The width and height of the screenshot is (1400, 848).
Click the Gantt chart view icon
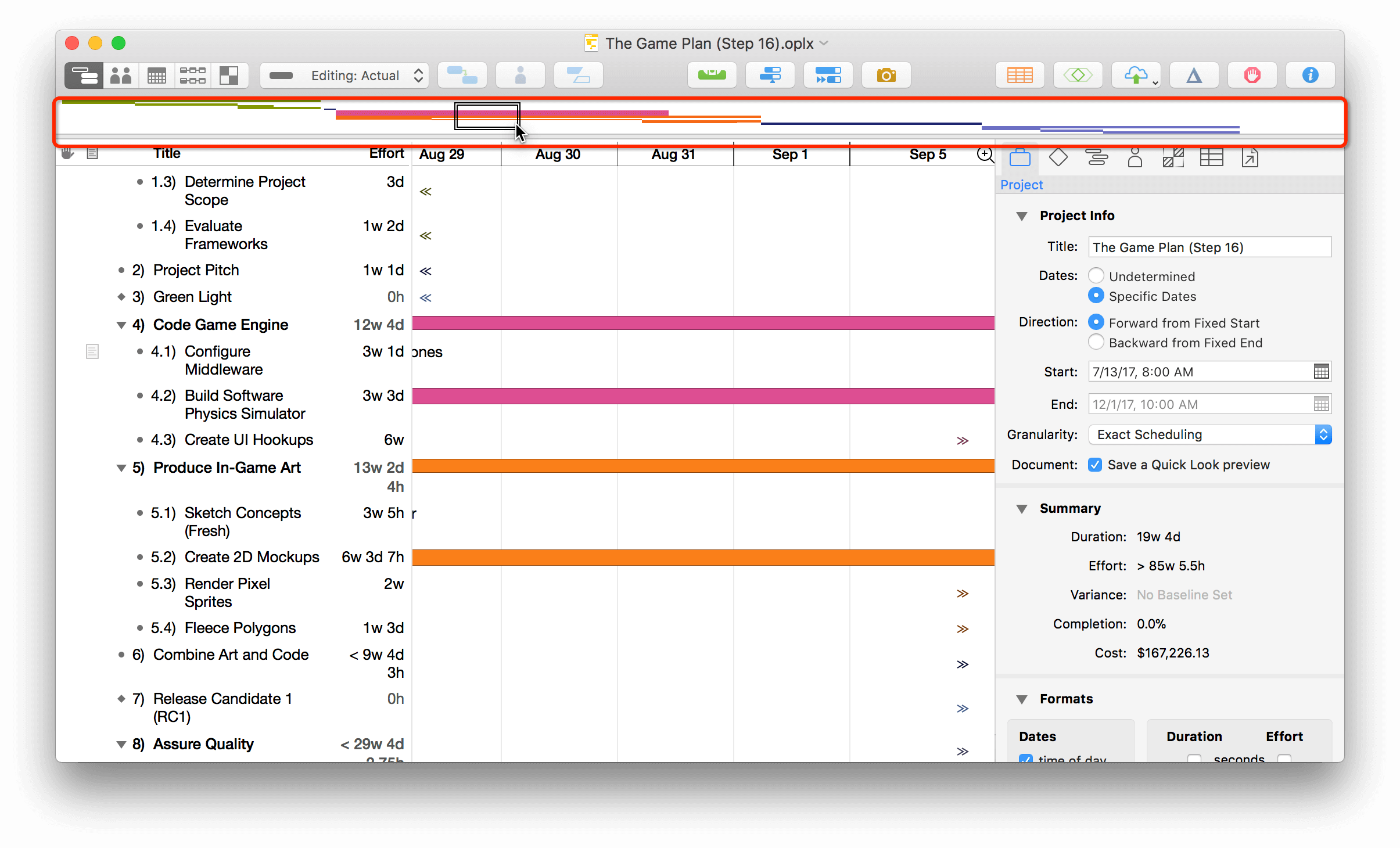coord(83,75)
